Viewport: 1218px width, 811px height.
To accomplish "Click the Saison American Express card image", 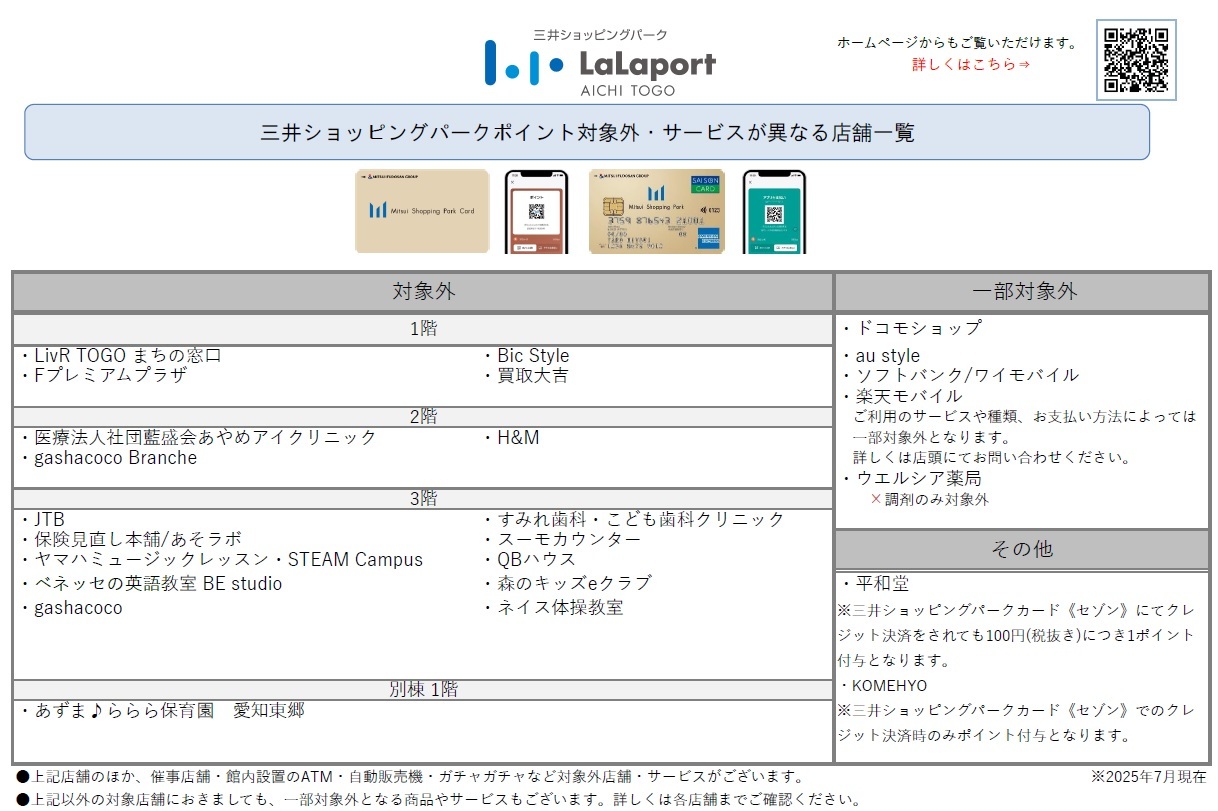I will pos(656,211).
